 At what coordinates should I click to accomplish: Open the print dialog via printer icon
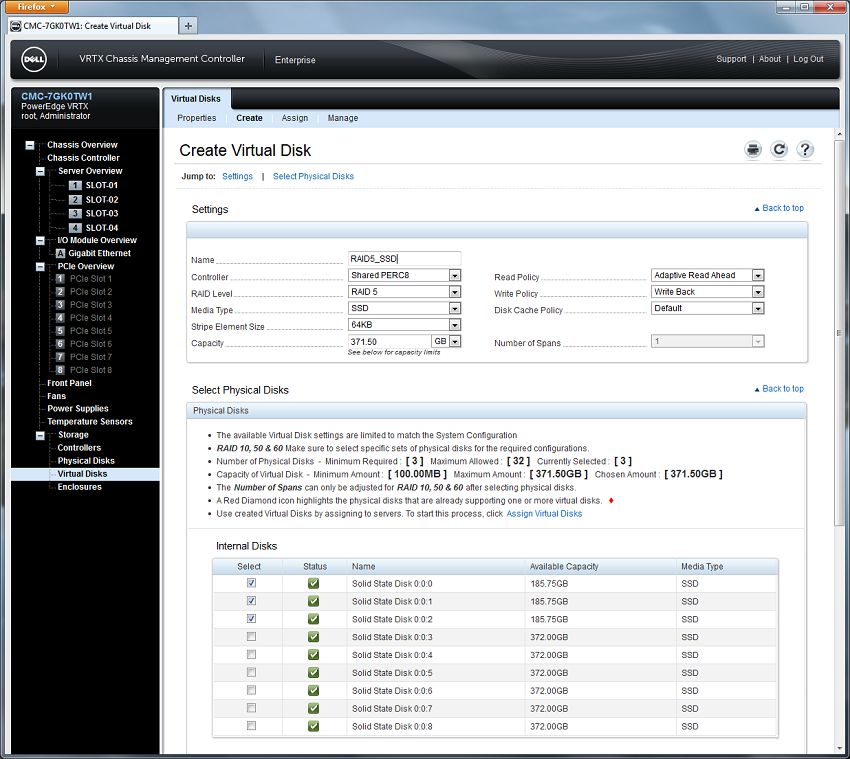(x=753, y=149)
